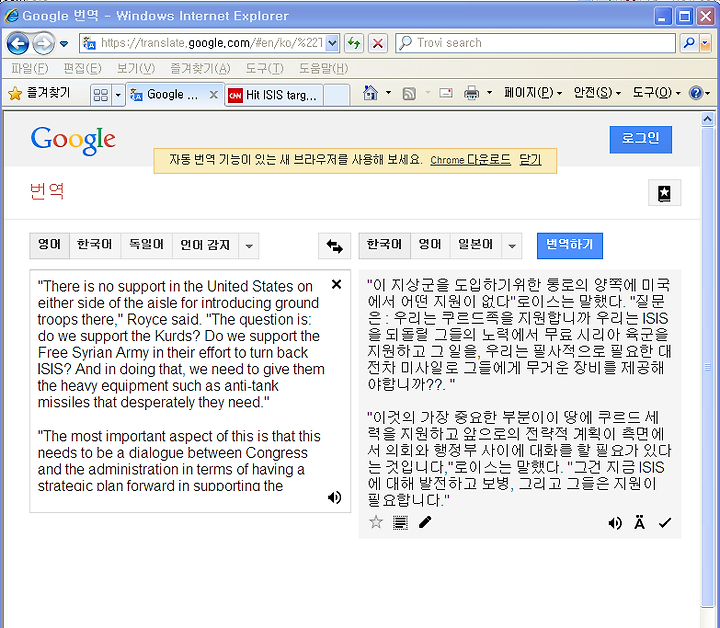
Task: Suggest an edit with the pencil icon
Action: (x=425, y=522)
